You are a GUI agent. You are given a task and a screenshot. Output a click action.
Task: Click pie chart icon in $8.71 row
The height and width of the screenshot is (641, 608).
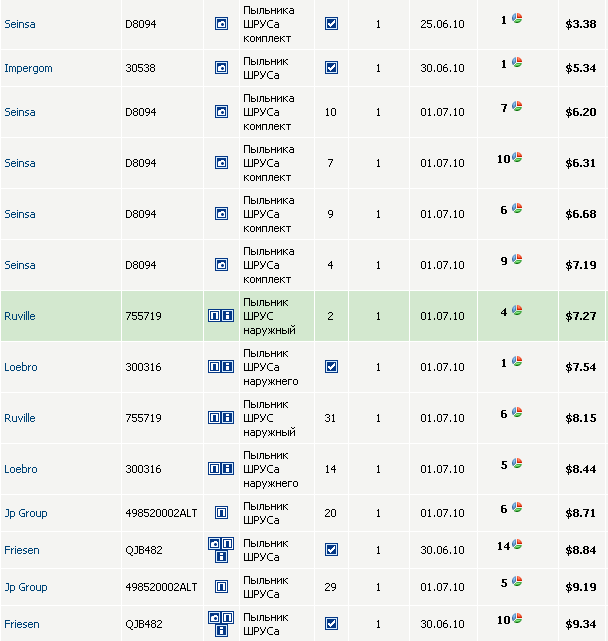pos(517,508)
